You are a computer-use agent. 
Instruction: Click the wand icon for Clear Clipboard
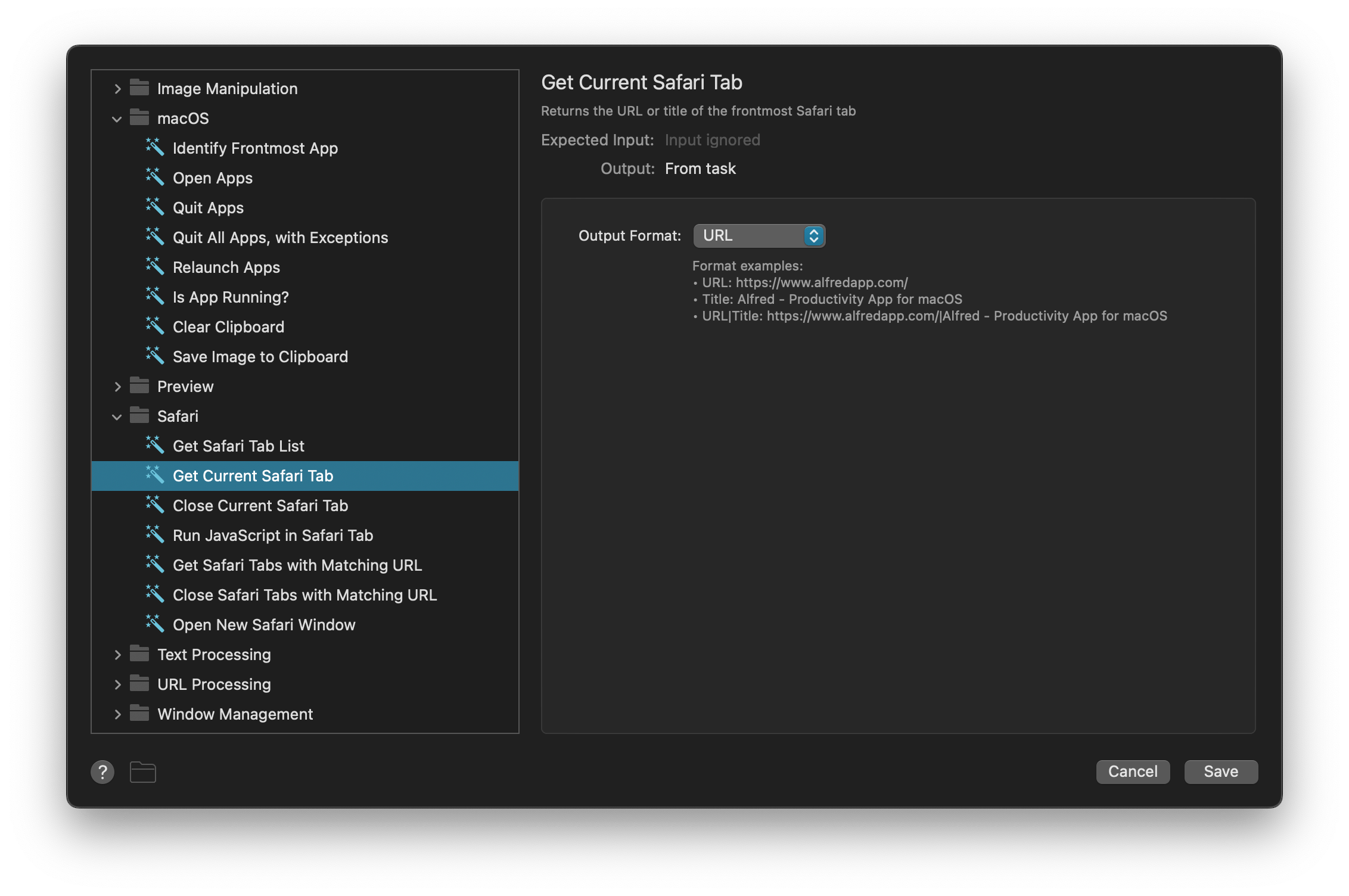(x=155, y=326)
